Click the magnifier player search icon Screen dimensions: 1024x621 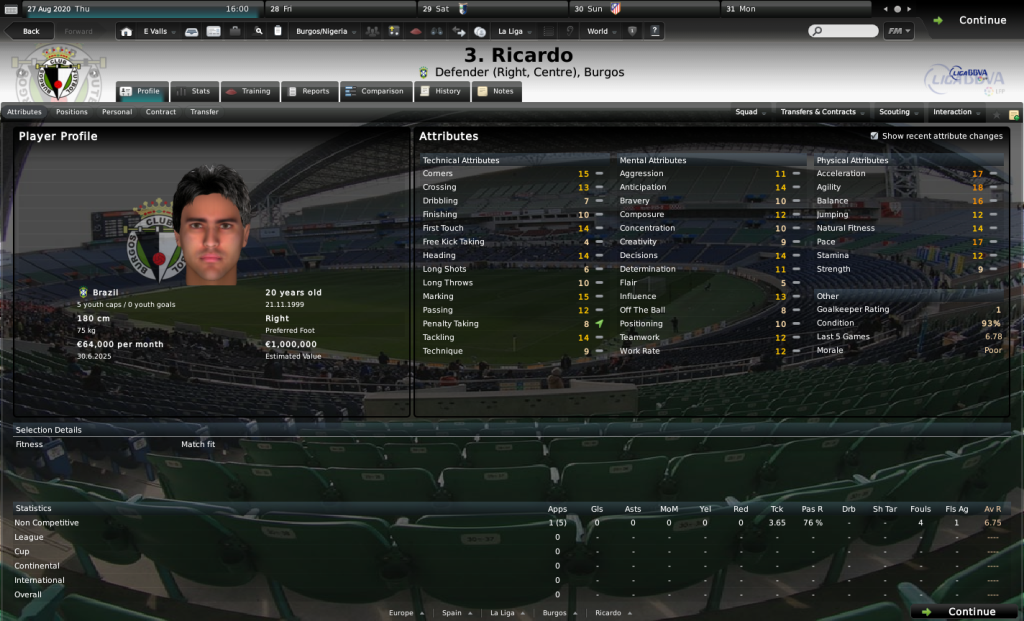coord(259,31)
